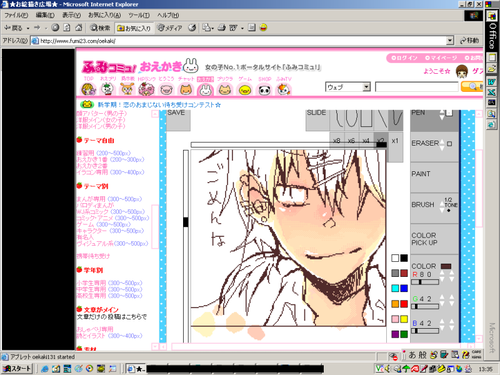Click the IE Stop toolbar icon

[55, 28]
